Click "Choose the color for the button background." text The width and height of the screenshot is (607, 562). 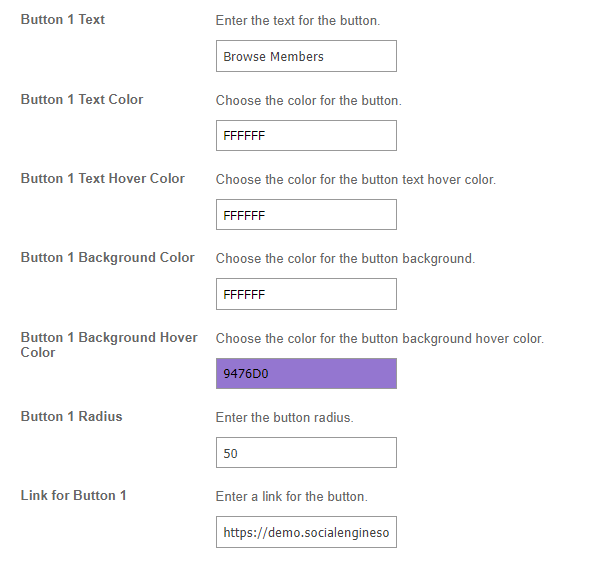pyautogui.click(x=345, y=258)
